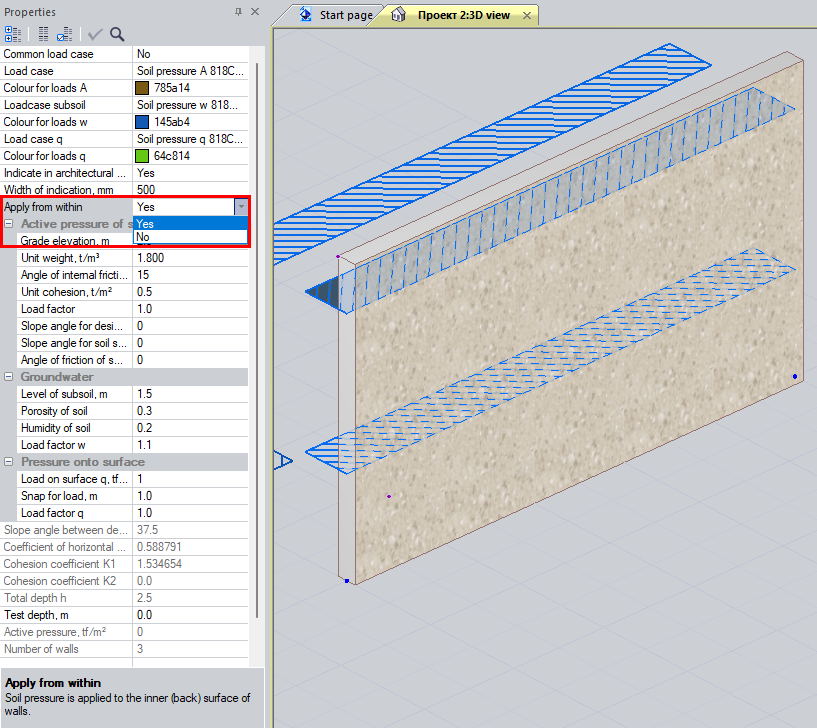
Task: Open the Apply from within dropdown arrow
Action: (x=240, y=206)
